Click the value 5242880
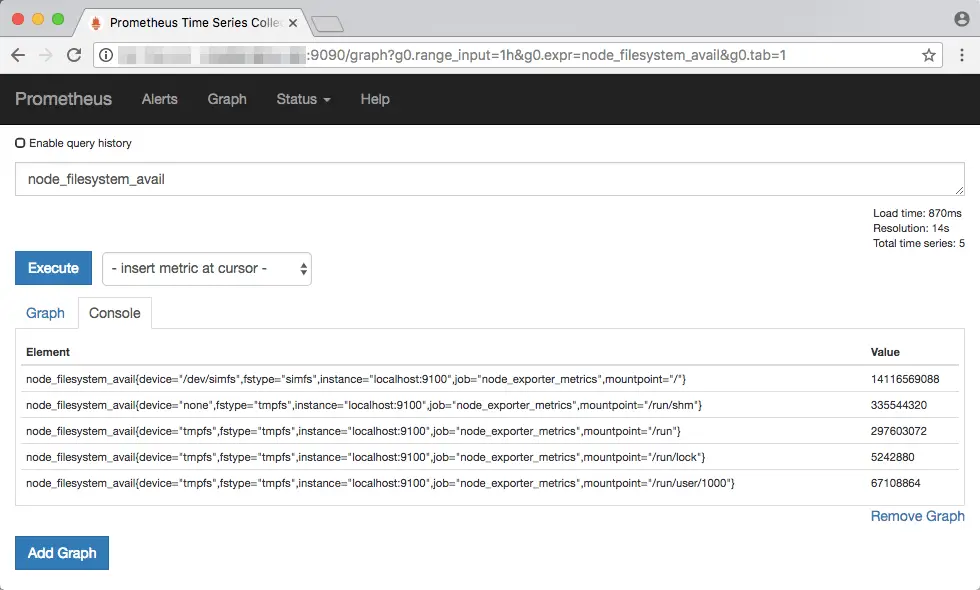Screen dimensions: 980x590 click(x=892, y=457)
